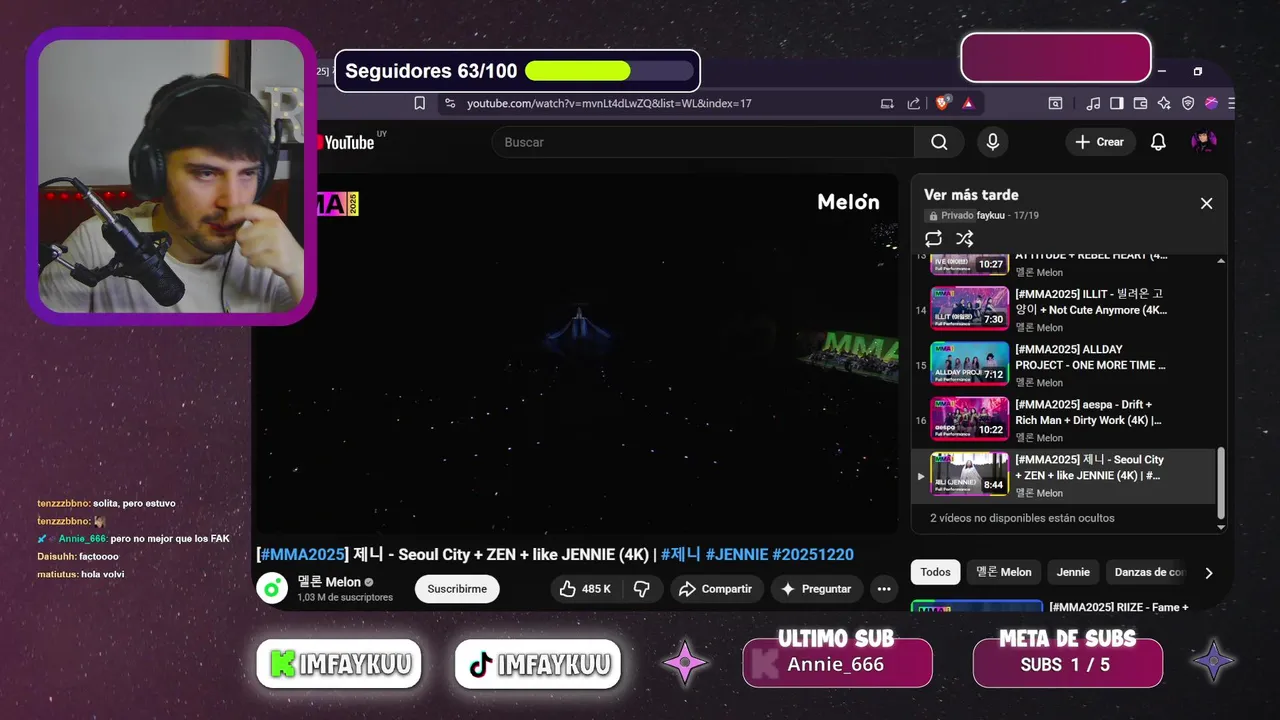
Task: Click aespa Drift + Rich Man title
Action: click(x=1089, y=412)
